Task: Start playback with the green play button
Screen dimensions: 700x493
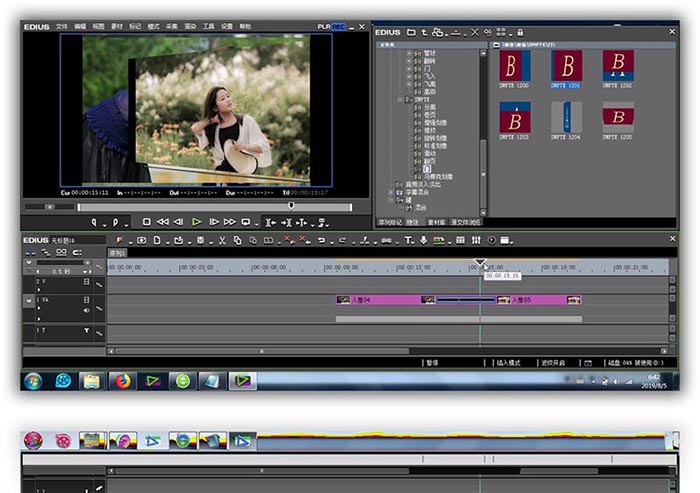Action: click(196, 221)
